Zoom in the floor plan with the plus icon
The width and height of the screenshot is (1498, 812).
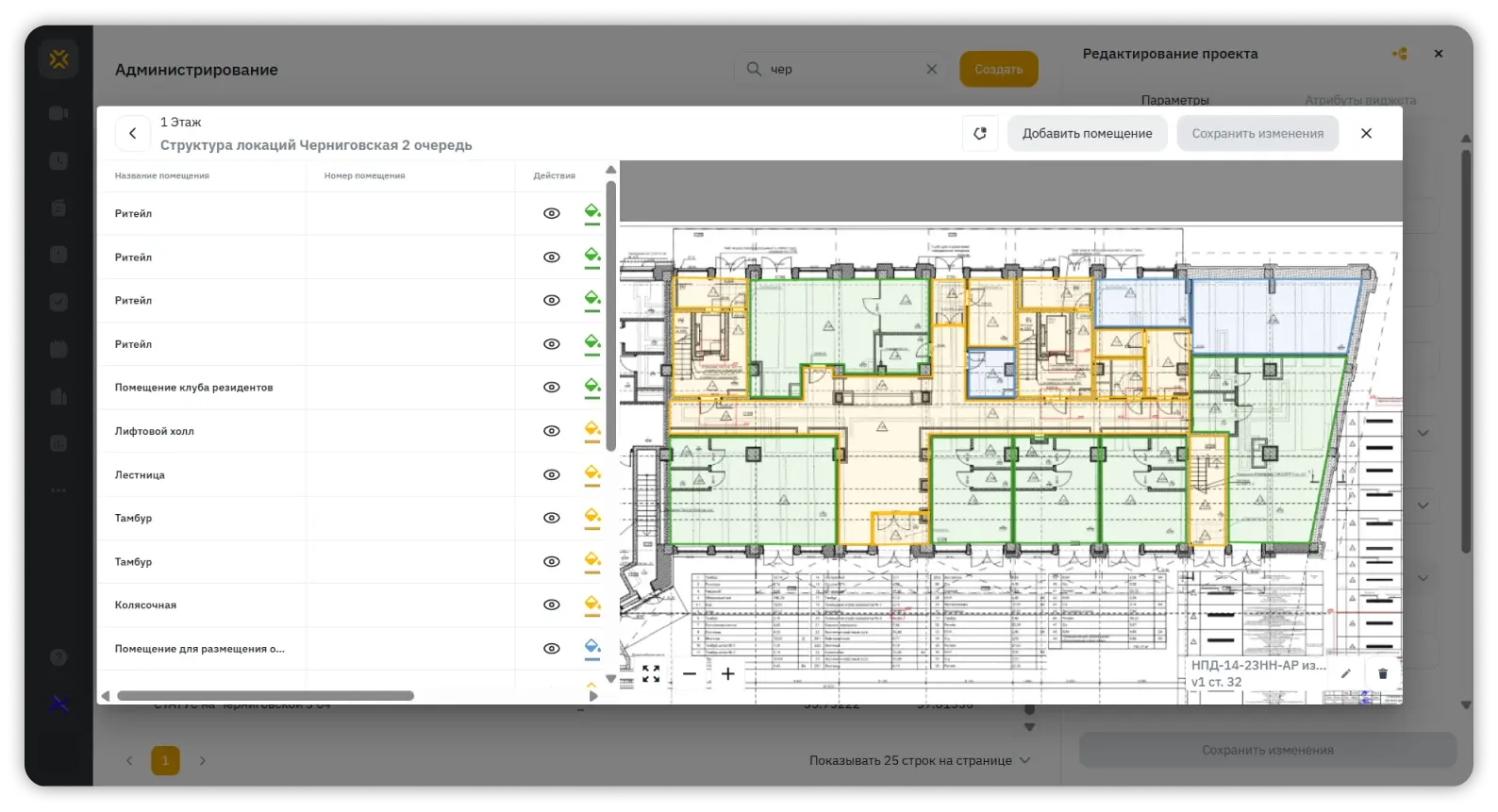tap(728, 674)
